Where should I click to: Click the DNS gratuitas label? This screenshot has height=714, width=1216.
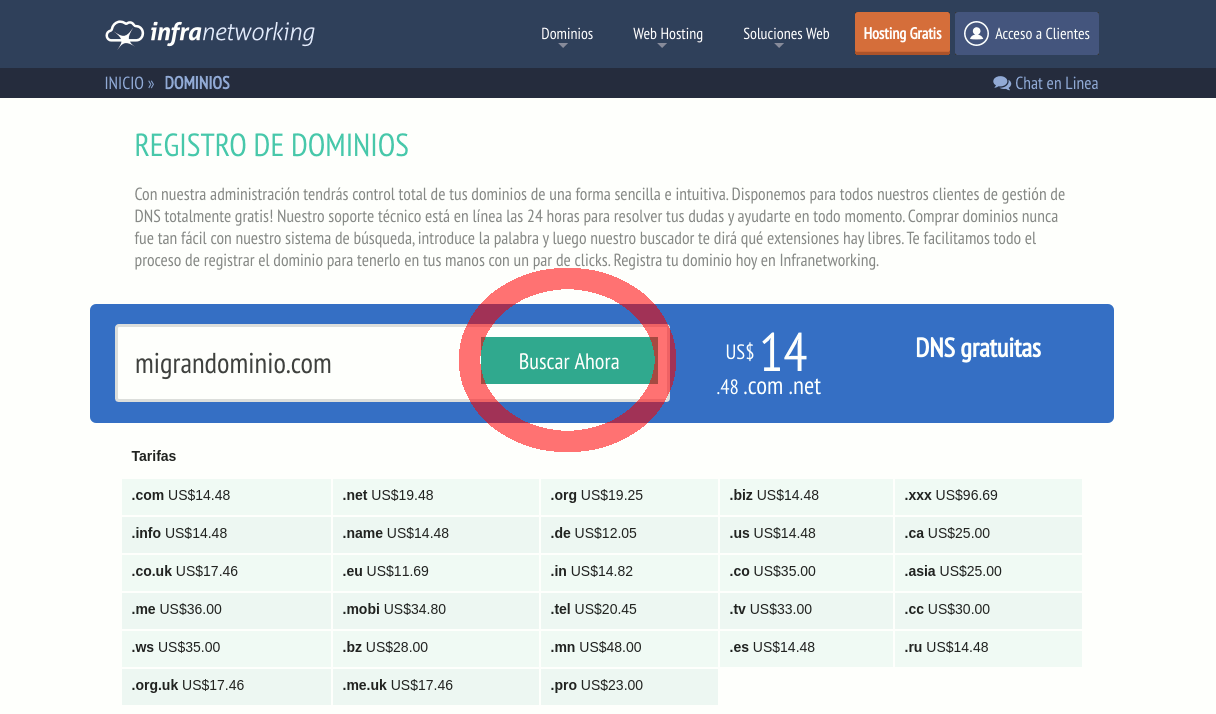point(978,349)
